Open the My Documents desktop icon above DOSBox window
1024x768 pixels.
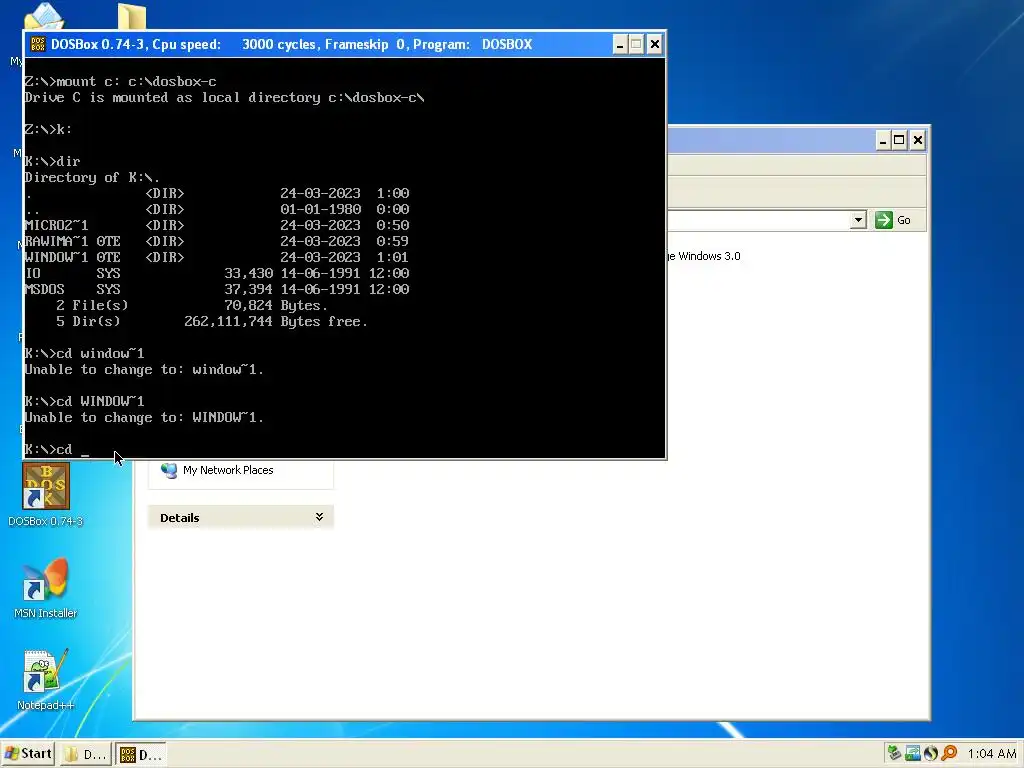coord(43,16)
